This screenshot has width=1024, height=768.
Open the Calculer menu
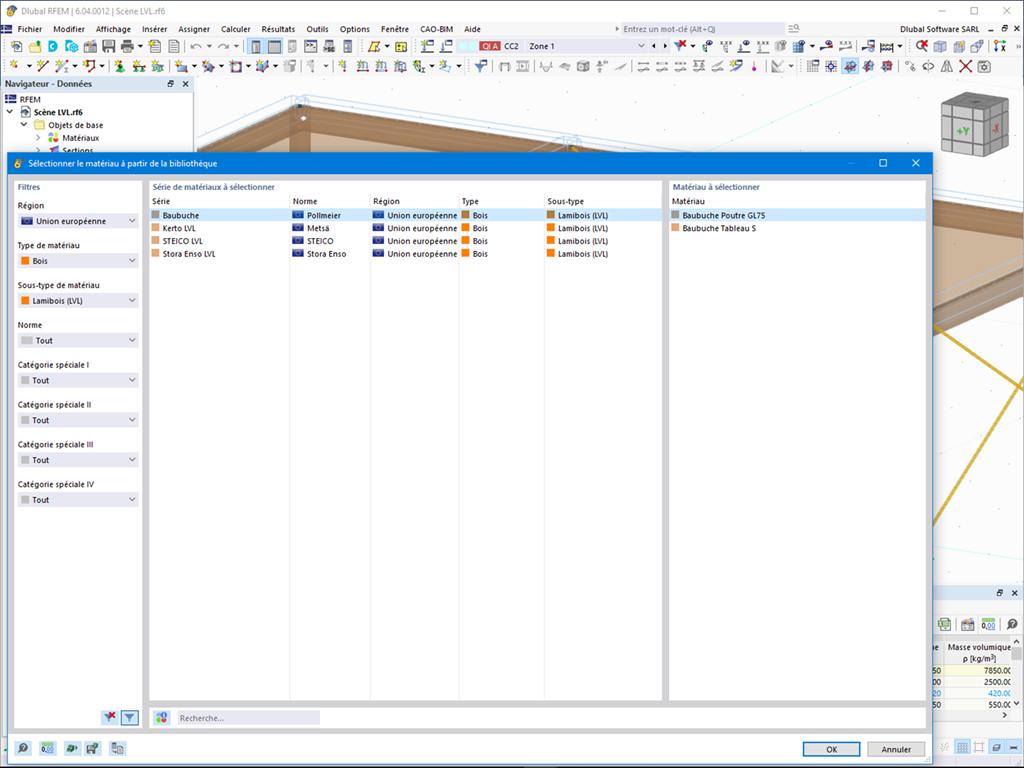(x=236, y=29)
